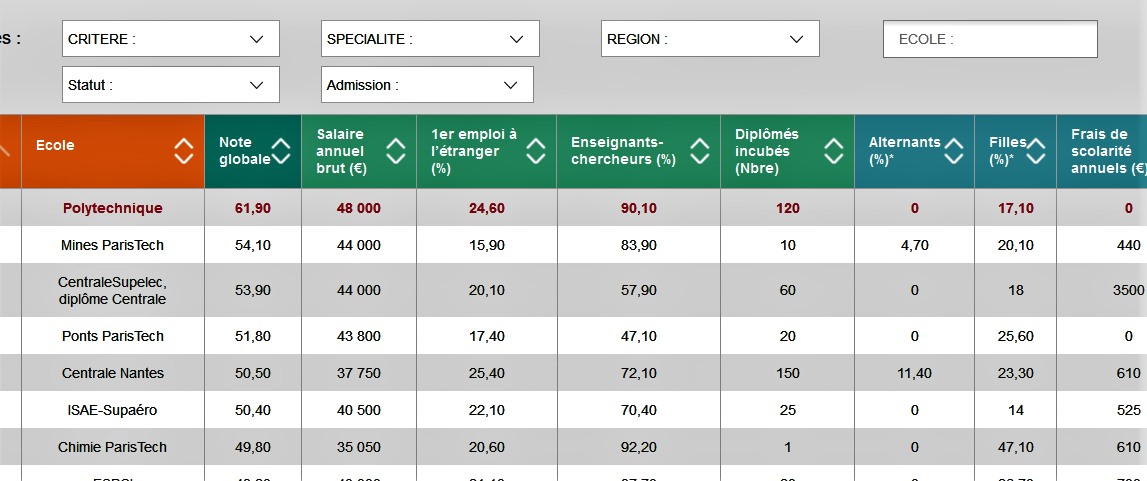
Task: Sort by Alternants percentage arrows
Action: [954, 151]
